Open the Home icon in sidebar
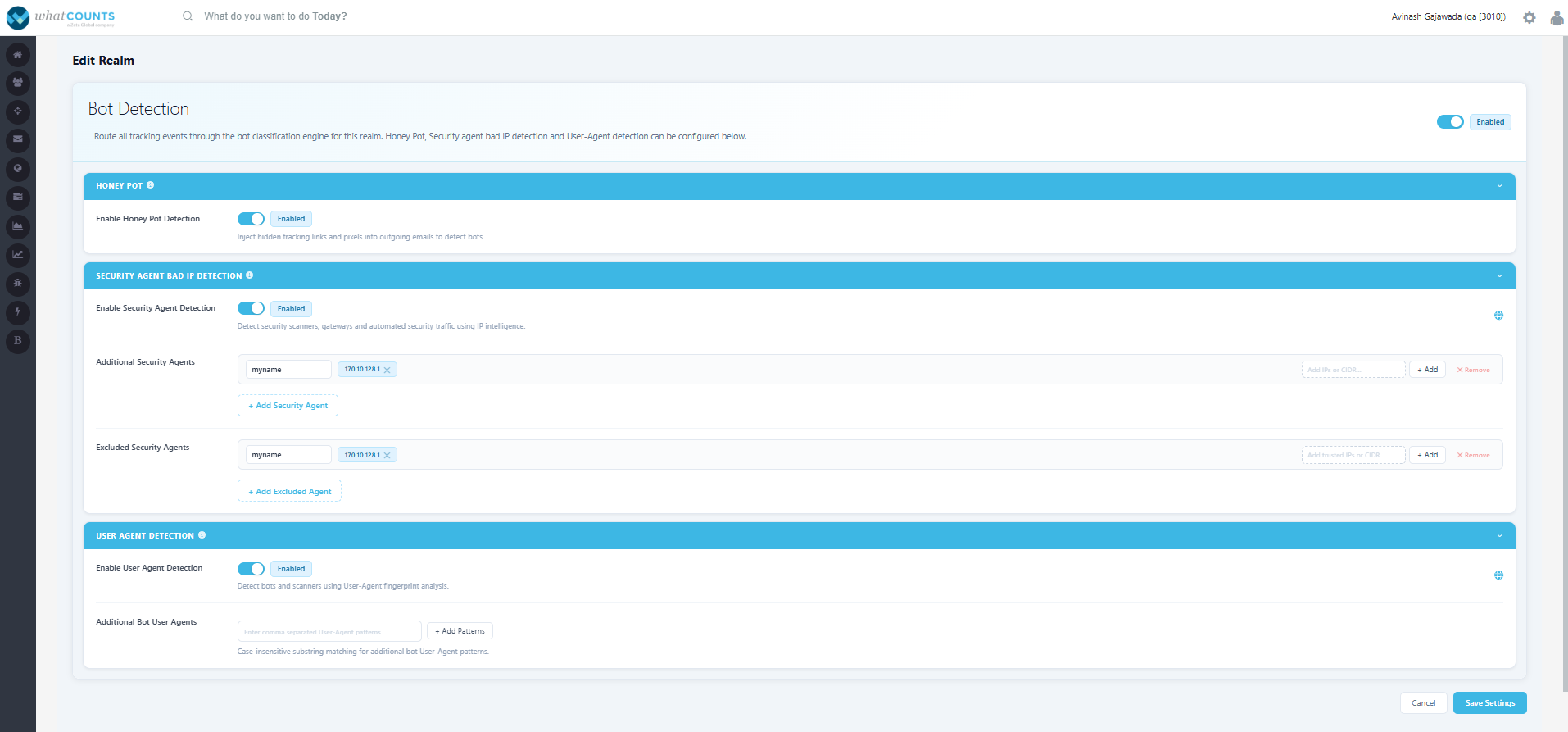The height and width of the screenshot is (732, 1568). click(x=18, y=55)
